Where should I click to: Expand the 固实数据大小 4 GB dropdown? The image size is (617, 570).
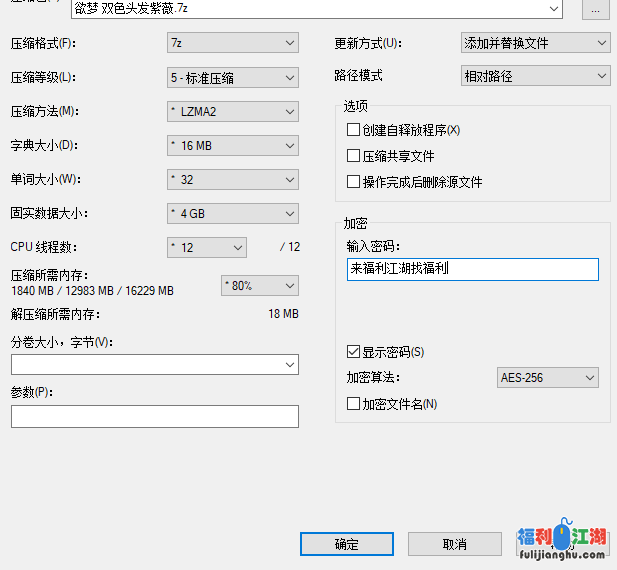click(232, 214)
